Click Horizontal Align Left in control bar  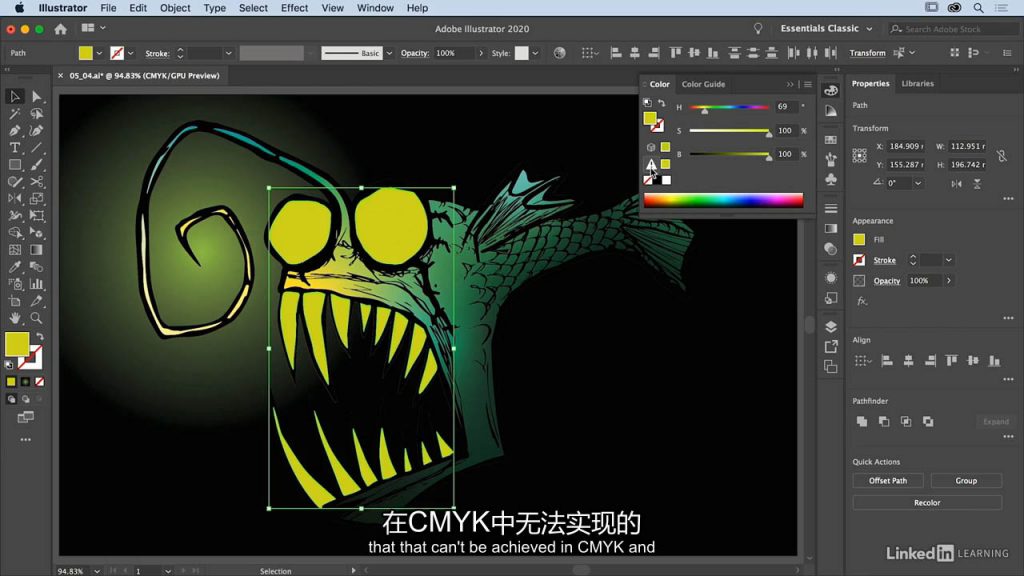[616, 53]
